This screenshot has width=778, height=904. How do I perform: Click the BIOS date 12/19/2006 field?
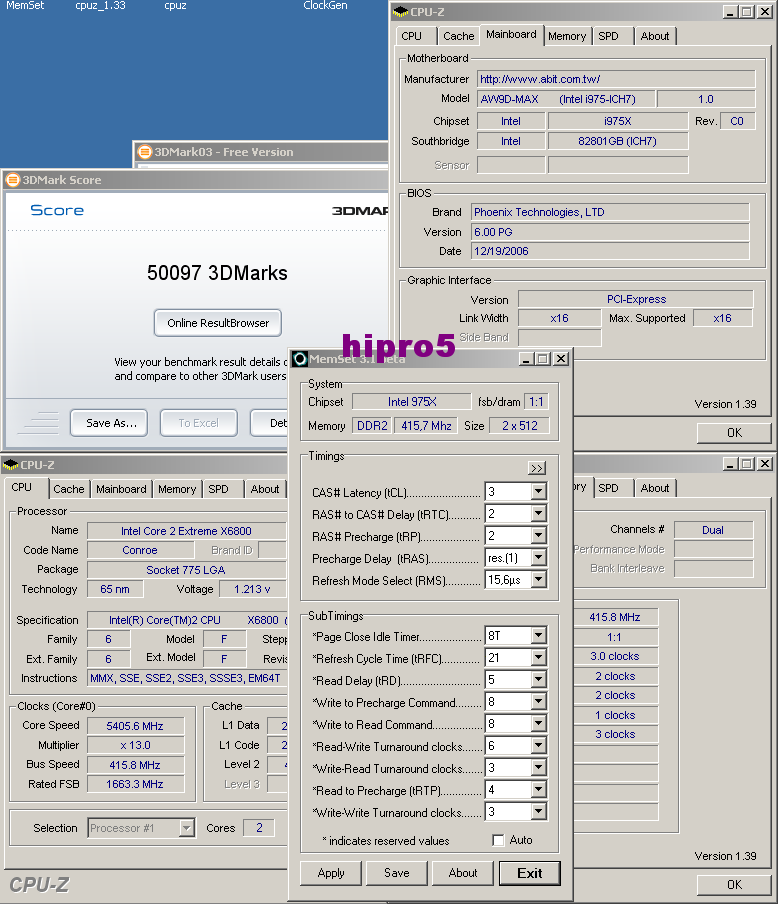610,251
